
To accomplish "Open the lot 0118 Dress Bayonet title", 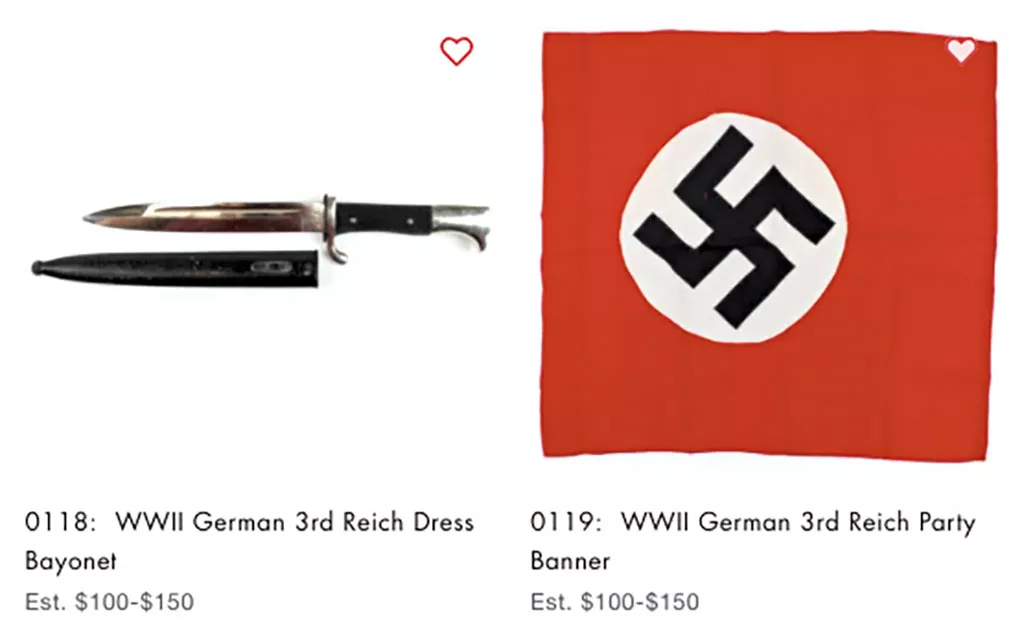I will point(249,541).
